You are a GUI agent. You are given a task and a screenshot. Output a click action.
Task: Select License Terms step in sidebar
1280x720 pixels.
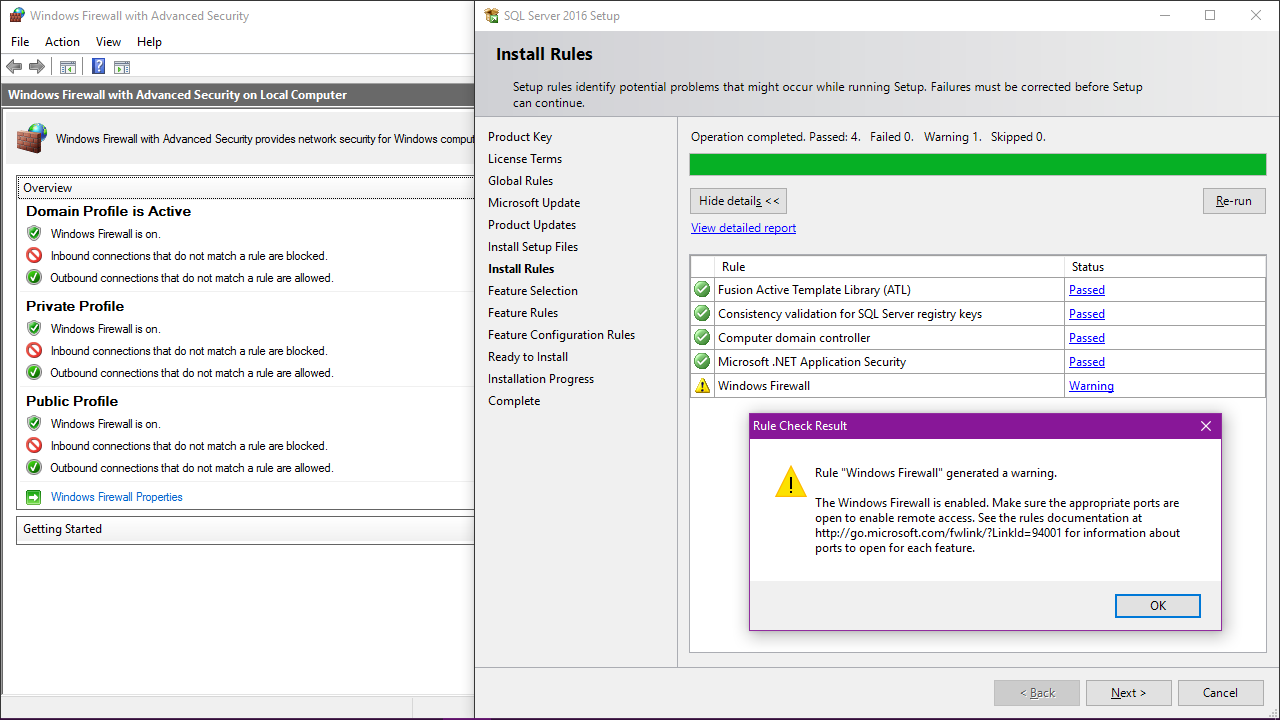[x=525, y=159]
